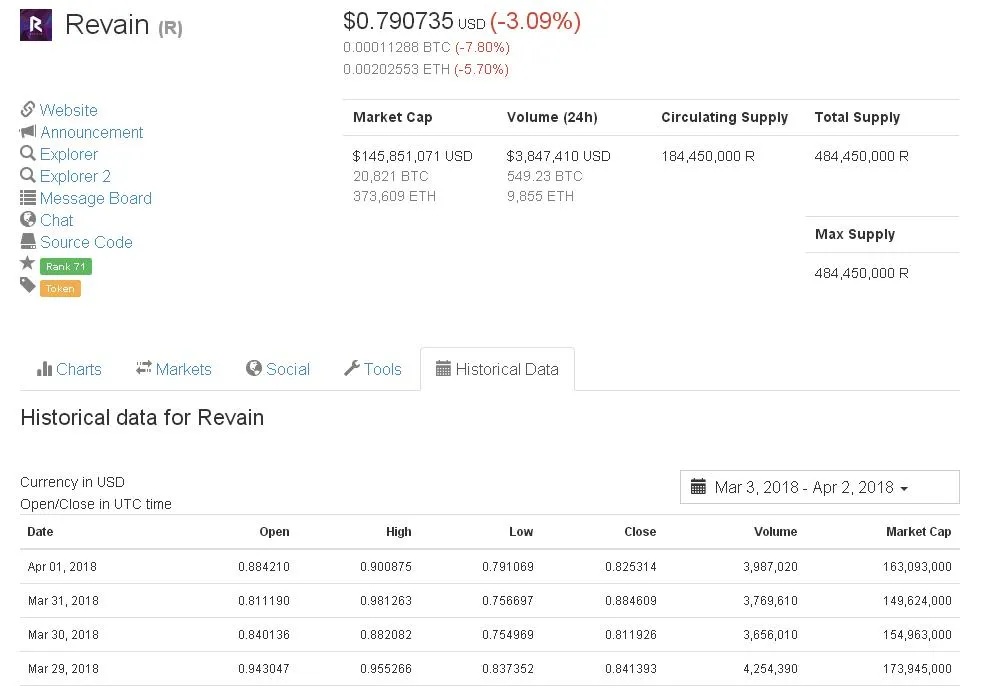This screenshot has height=687, width=997.
Task: Select the Historical Data tab
Action: [497, 369]
